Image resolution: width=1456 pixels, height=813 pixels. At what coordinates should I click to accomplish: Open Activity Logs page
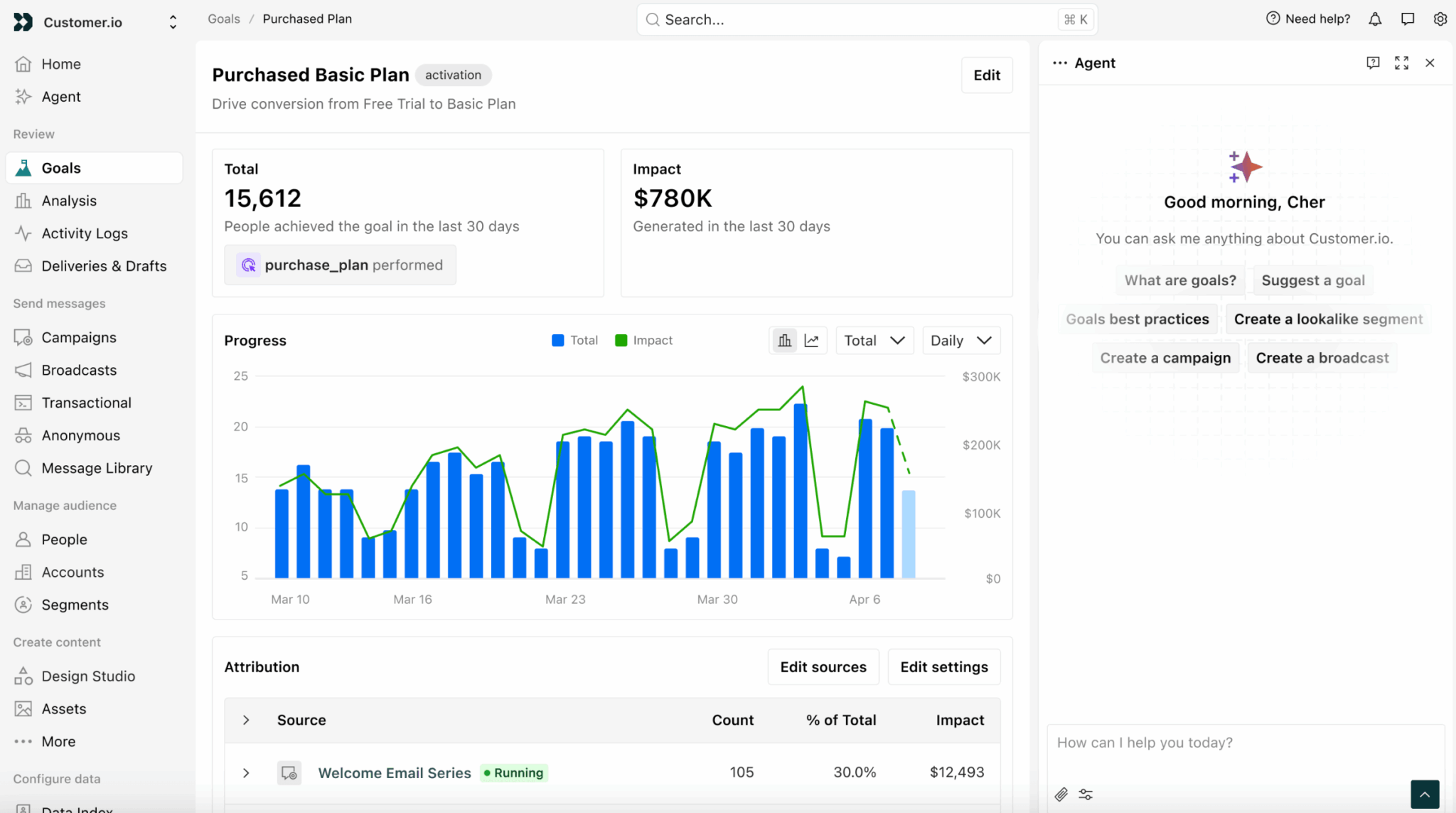click(94, 233)
